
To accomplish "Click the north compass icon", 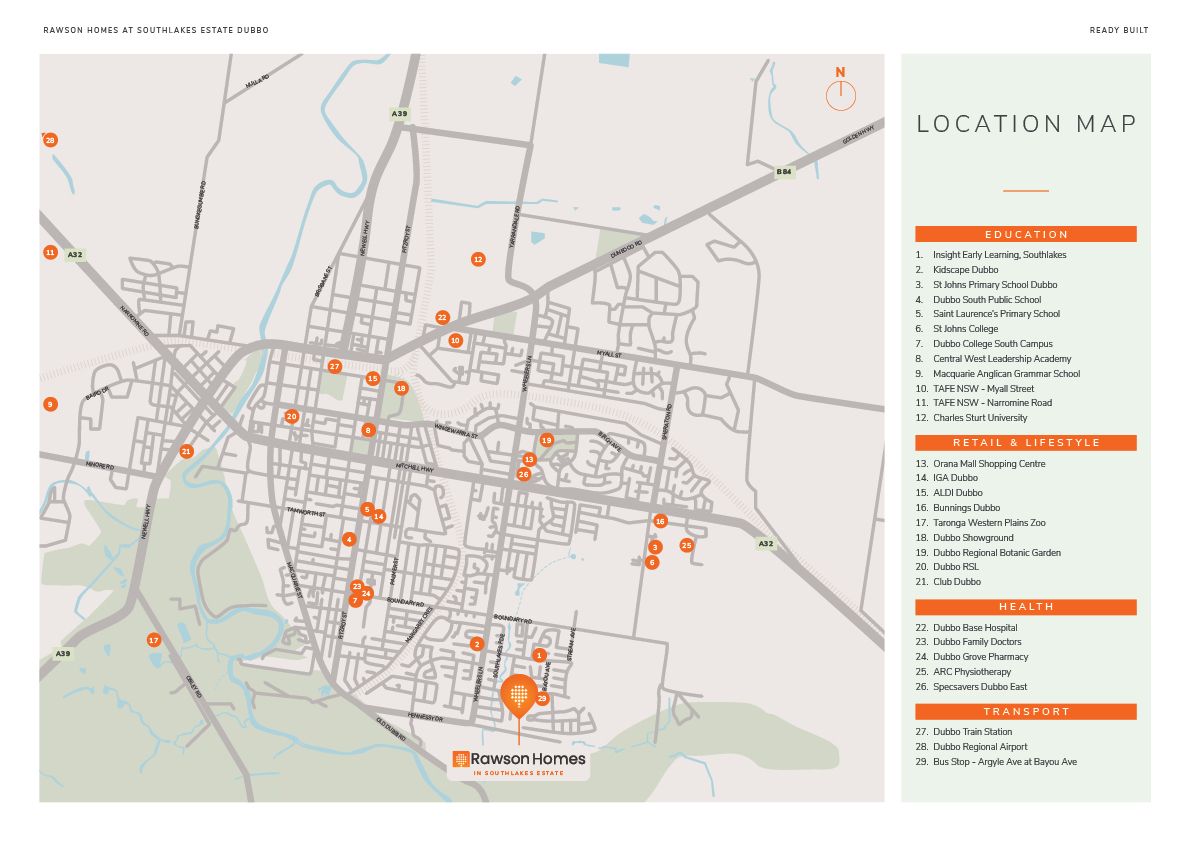I will 840,91.
